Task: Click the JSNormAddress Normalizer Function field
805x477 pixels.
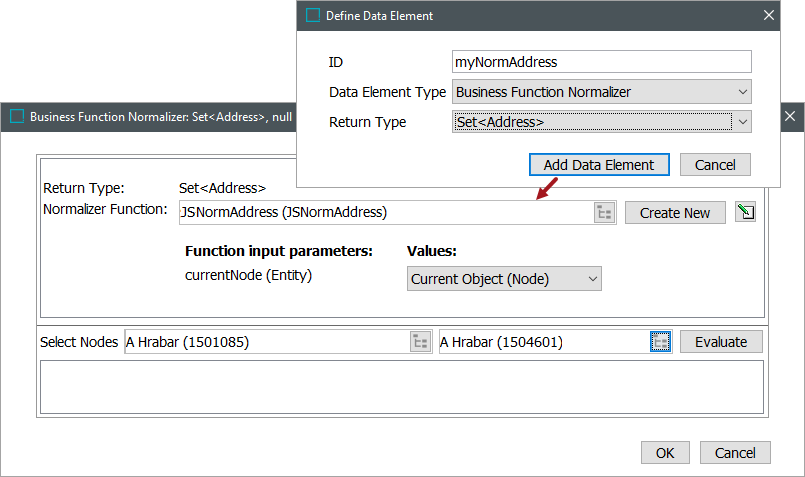Action: (x=385, y=213)
